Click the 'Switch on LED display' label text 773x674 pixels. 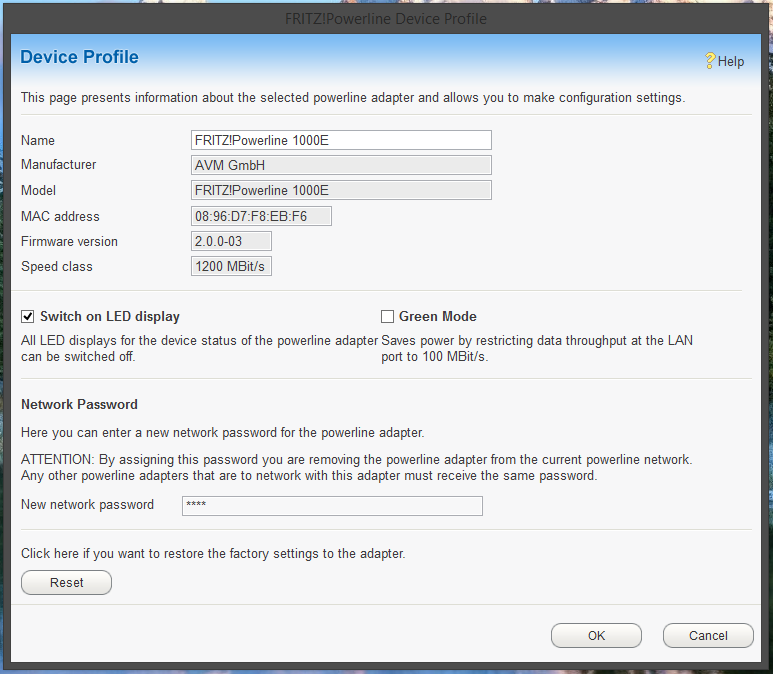point(110,317)
